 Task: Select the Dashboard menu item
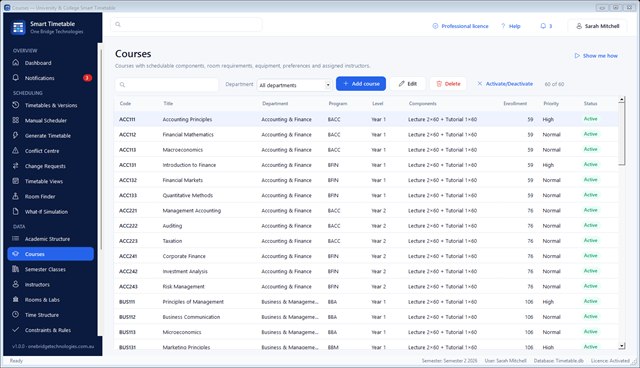[51, 62]
